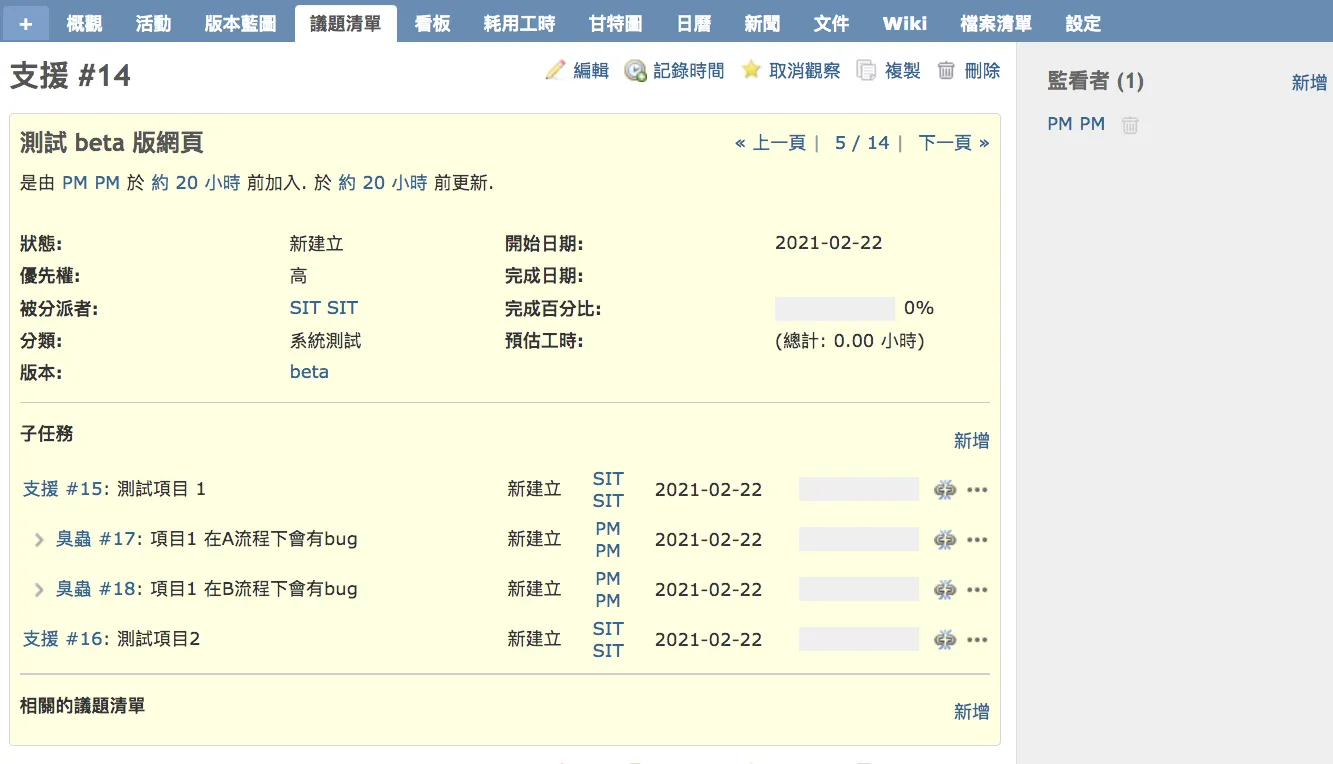Expand chevron beside 臭蟲 #17

click(x=39, y=540)
